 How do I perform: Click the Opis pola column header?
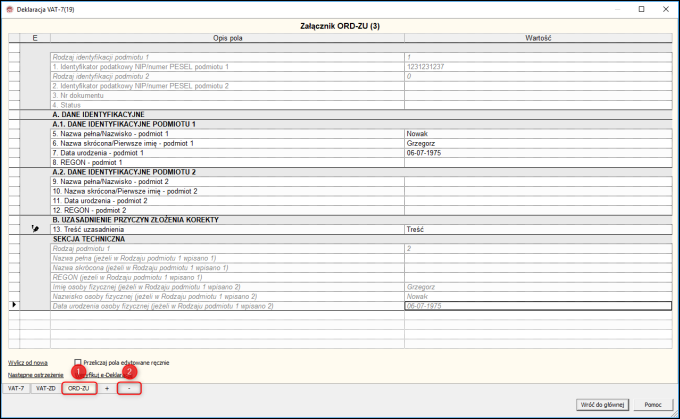click(x=228, y=38)
